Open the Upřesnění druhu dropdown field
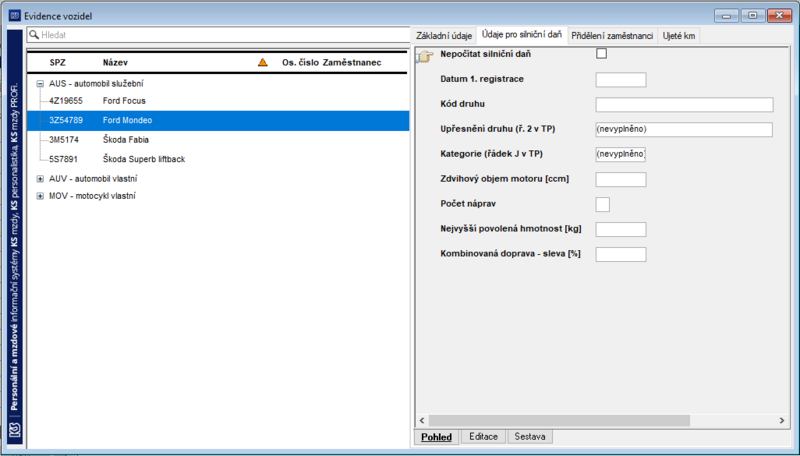800x456 pixels. (684, 129)
